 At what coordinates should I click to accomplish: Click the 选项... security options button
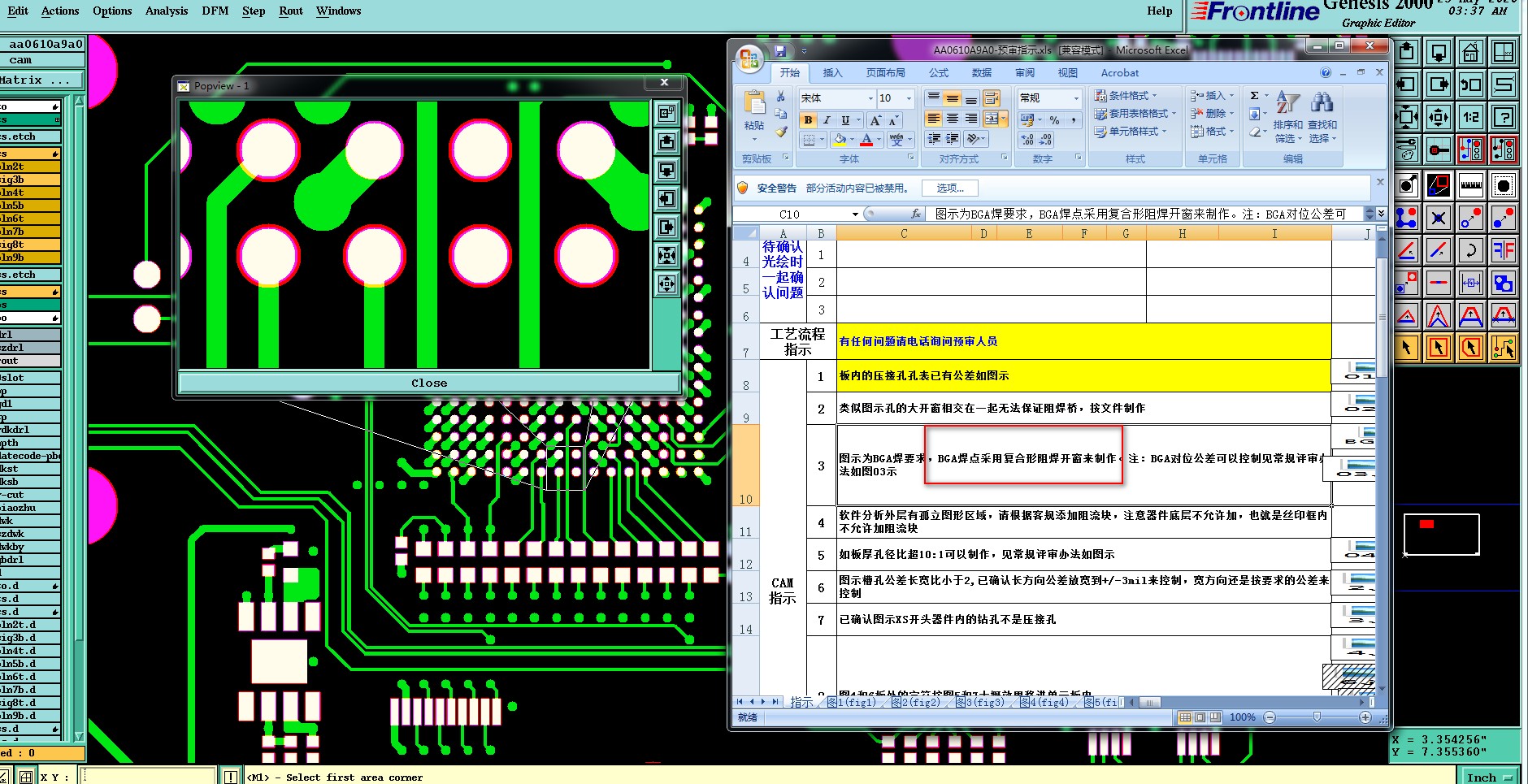(x=950, y=188)
